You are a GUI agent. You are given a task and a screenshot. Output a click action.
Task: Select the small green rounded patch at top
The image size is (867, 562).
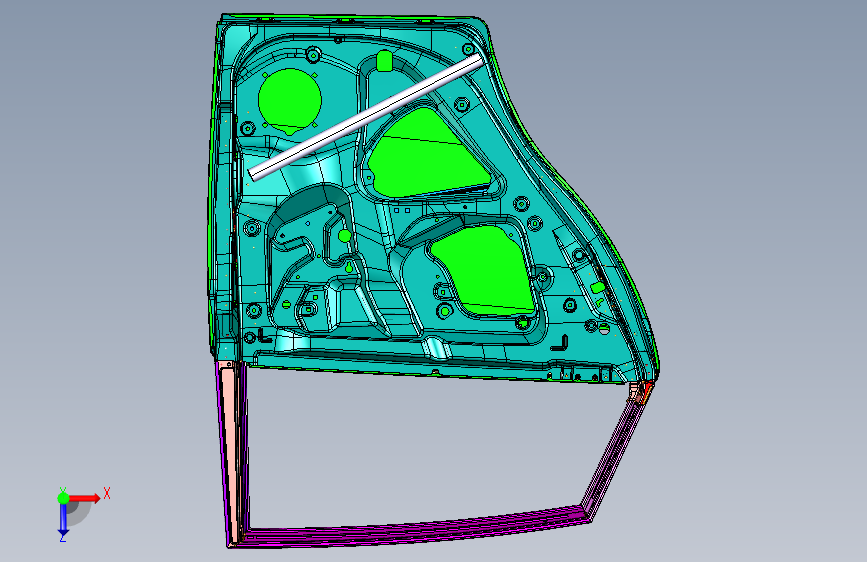point(384,61)
